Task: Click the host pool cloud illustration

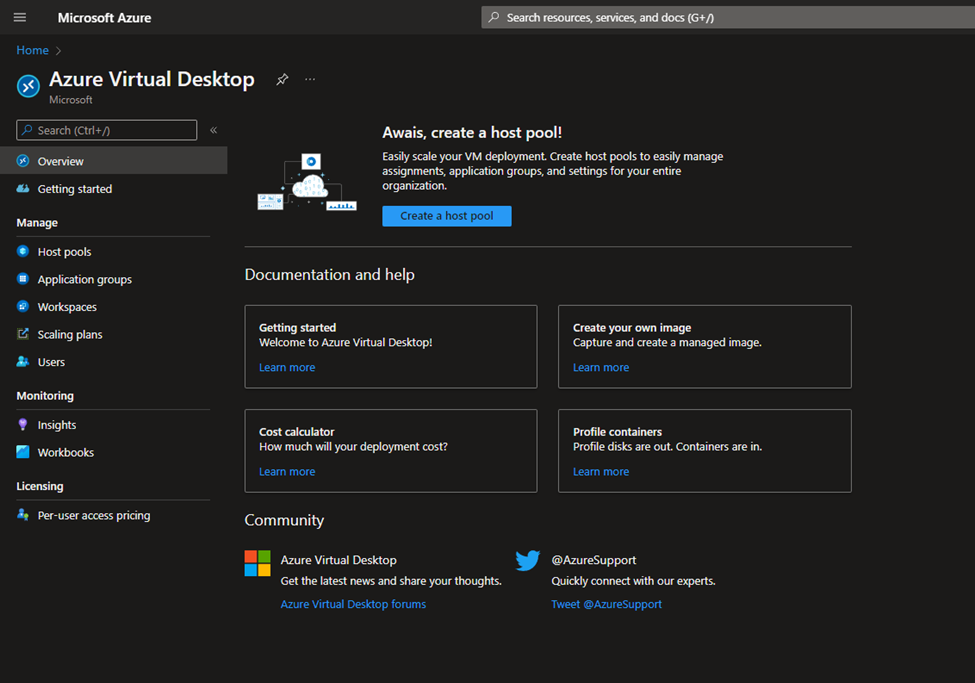Action: coord(307,182)
